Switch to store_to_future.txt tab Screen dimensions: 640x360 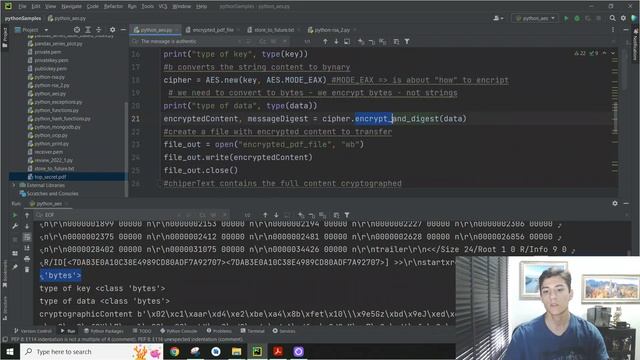point(273,30)
